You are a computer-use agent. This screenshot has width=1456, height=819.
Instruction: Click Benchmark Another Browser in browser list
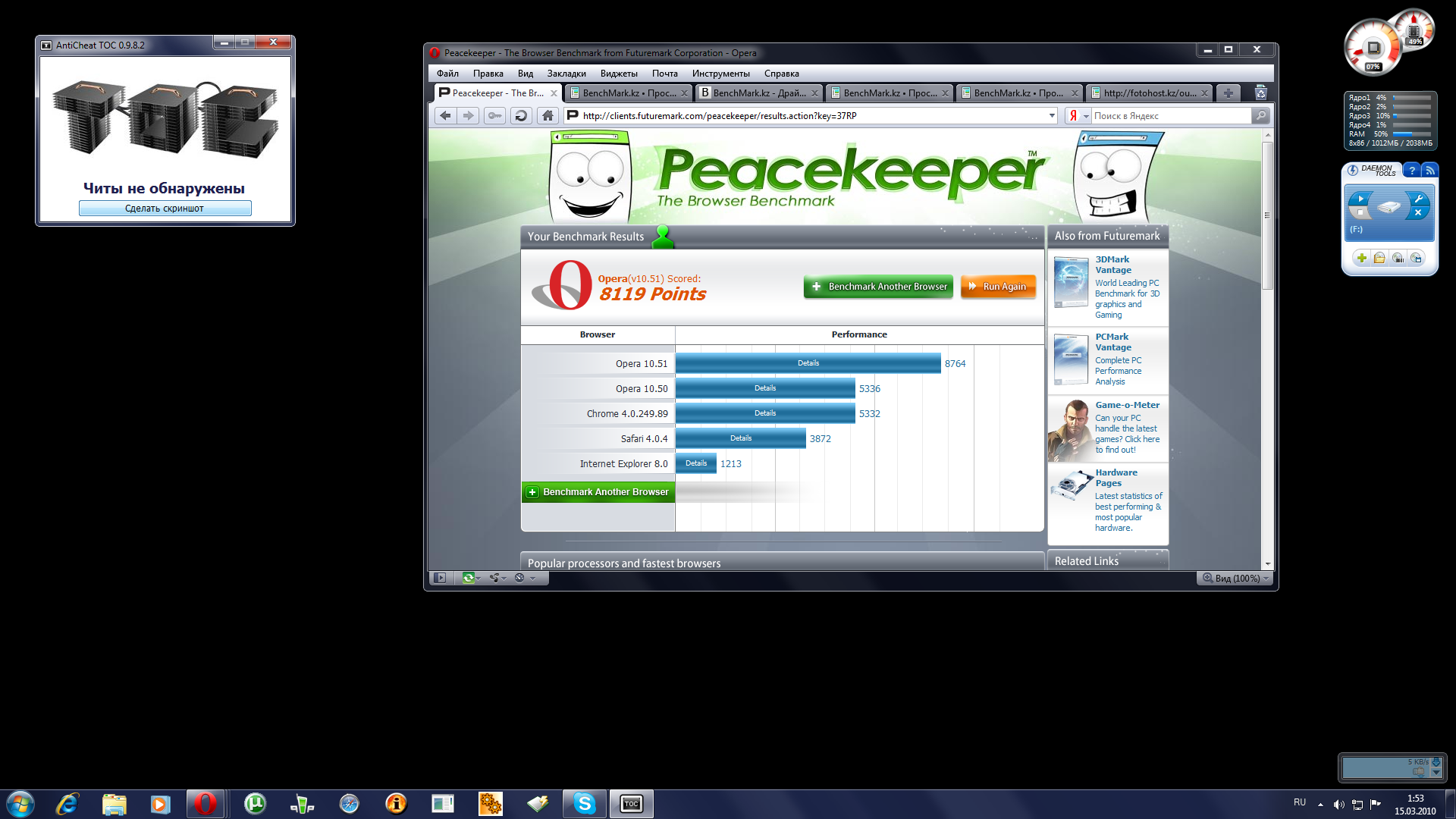(x=598, y=492)
